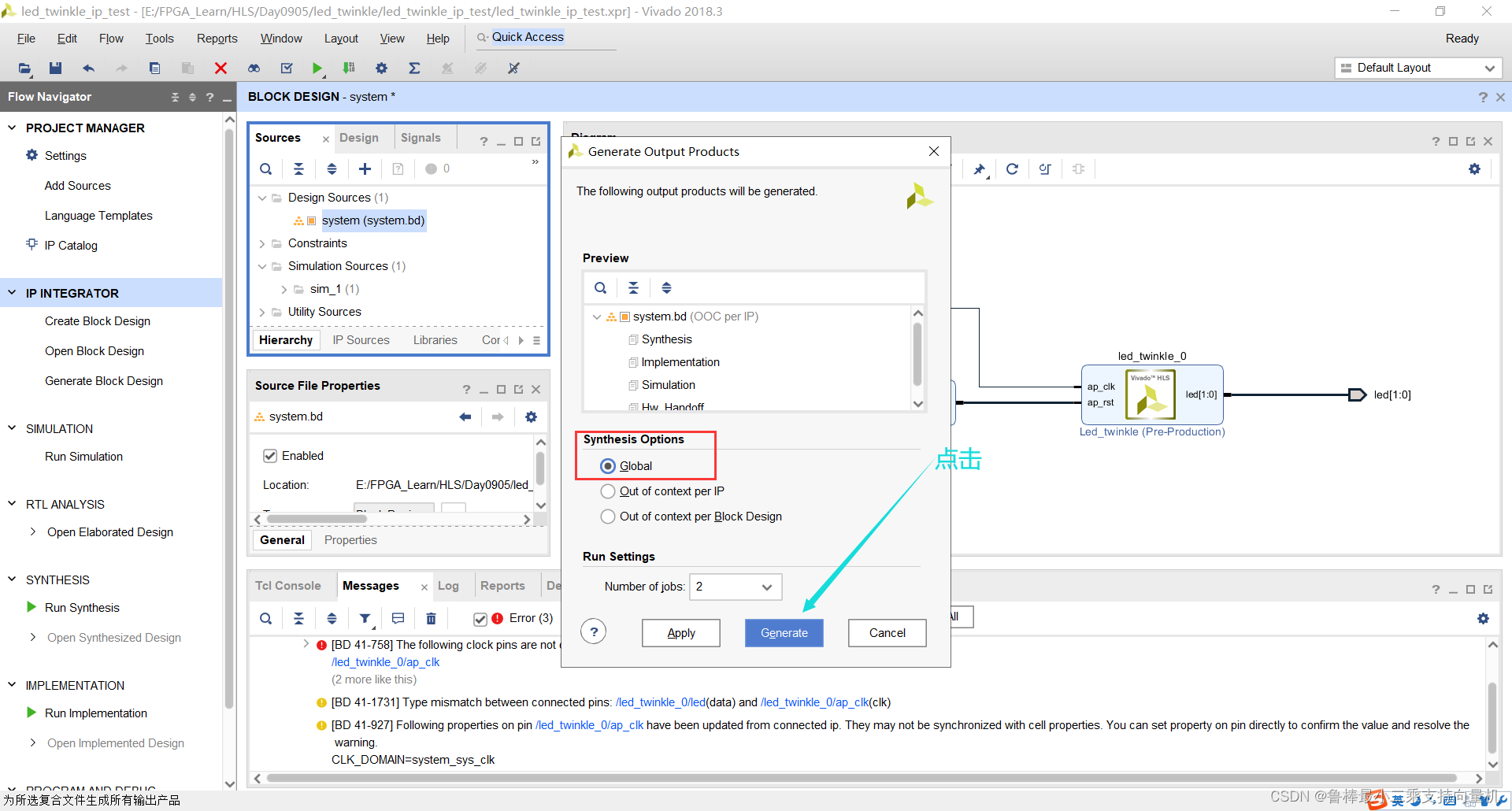Open the Number of jobs dropdown
Viewport: 1512px width, 811px height.
click(x=736, y=587)
